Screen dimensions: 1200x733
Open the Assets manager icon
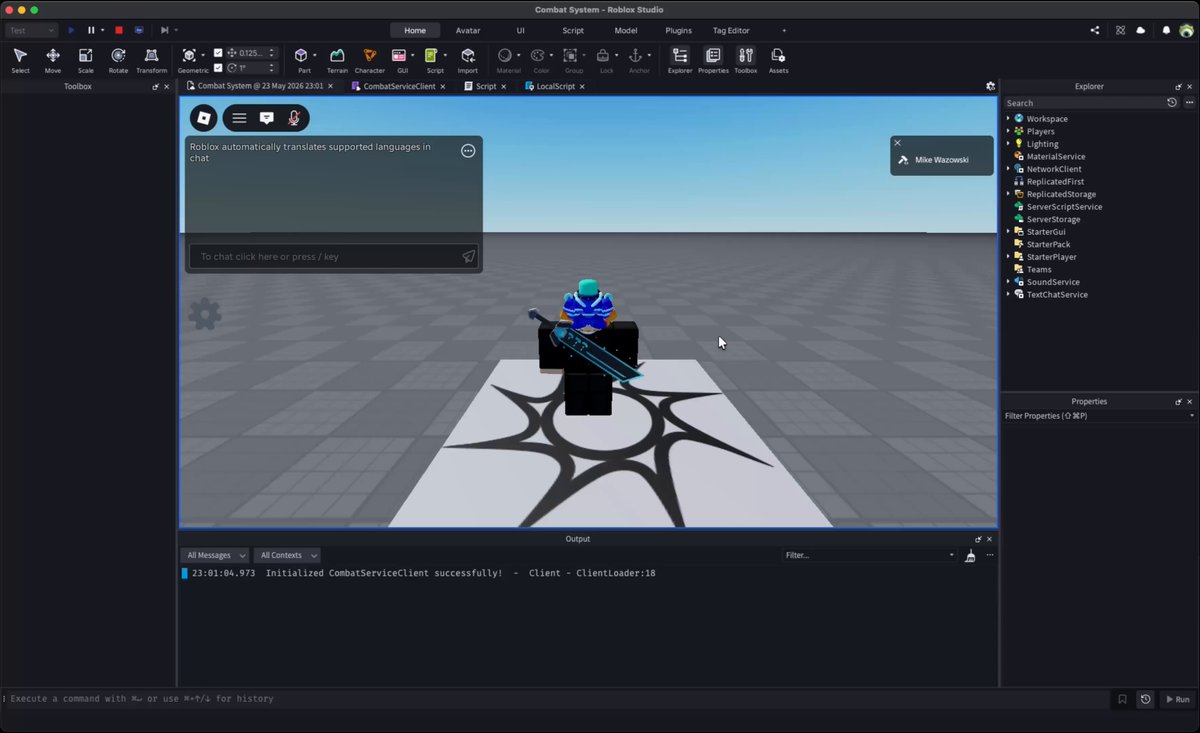click(778, 60)
